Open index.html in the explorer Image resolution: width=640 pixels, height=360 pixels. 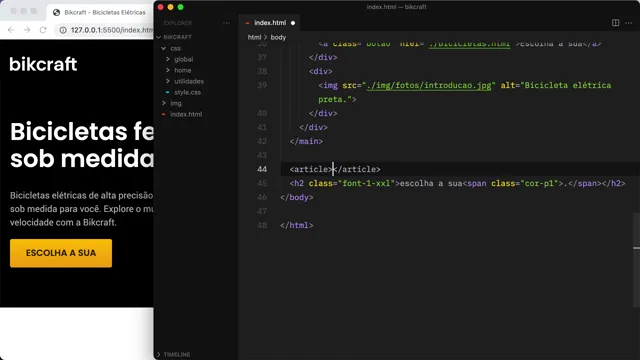coord(186,114)
